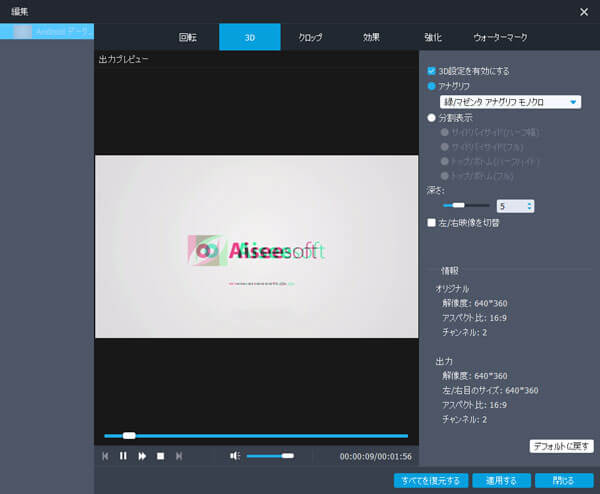The image size is (600, 494).
Task: Select the Android video item in sidebar
Action: 47,31
